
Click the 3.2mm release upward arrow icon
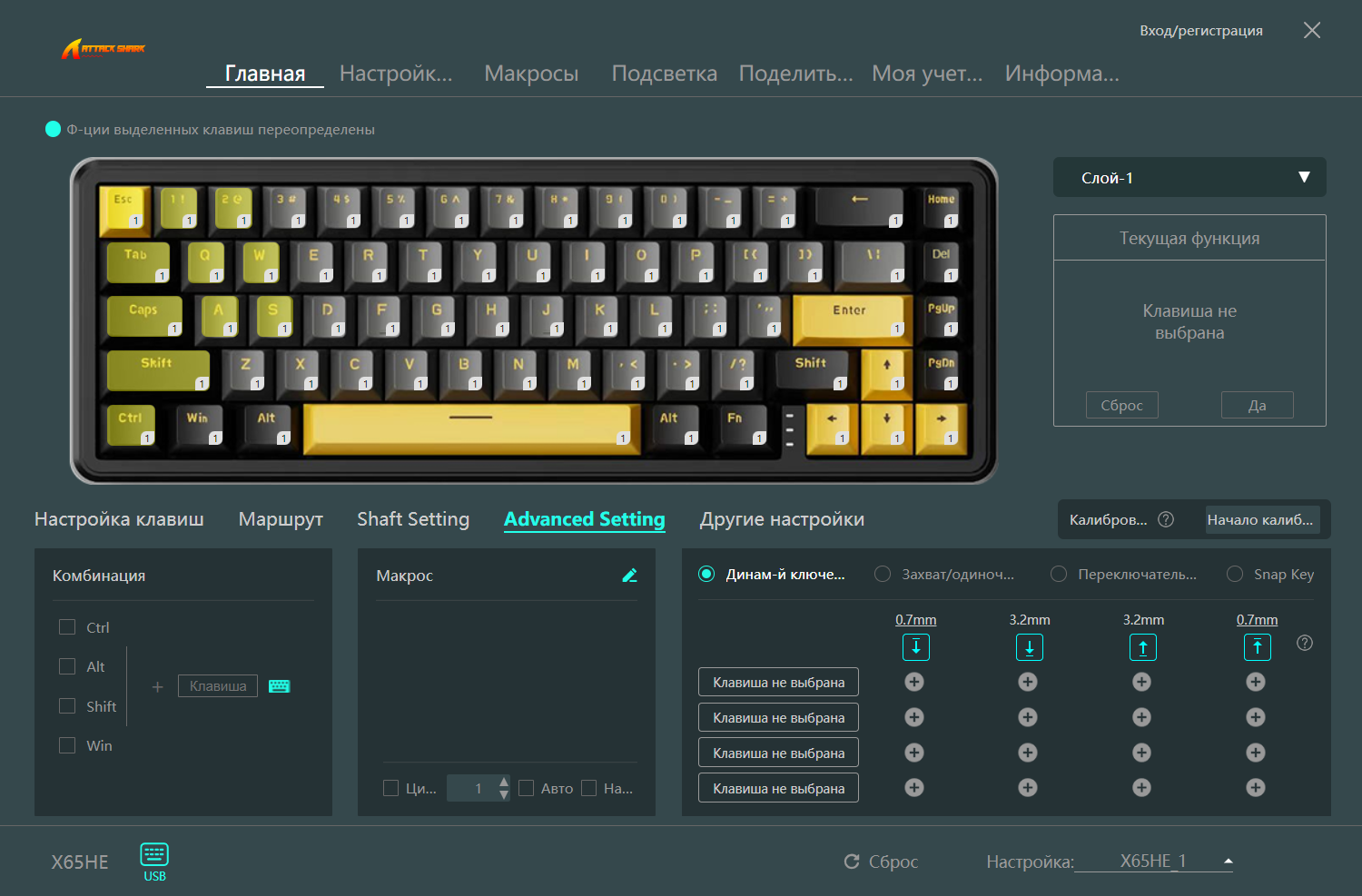(1143, 647)
